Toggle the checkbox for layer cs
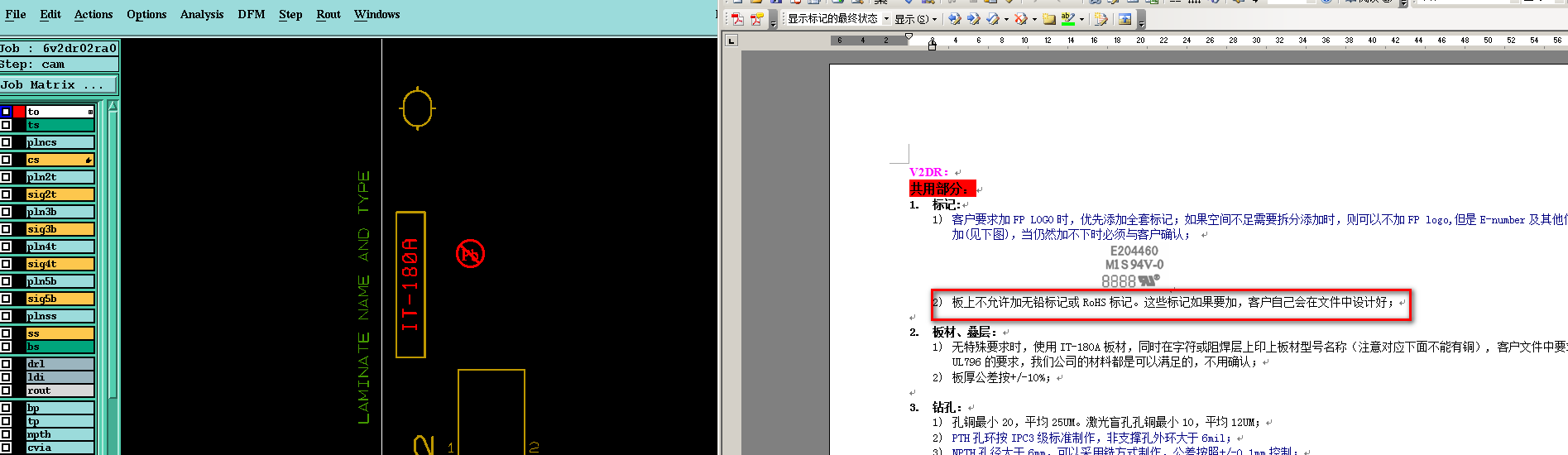The image size is (1568, 455). (6, 160)
